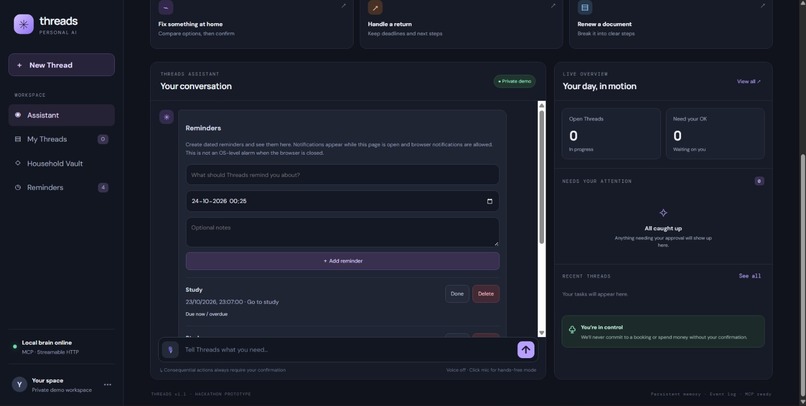Start a New Thread
This screenshot has height=406, width=806.
[61, 65]
